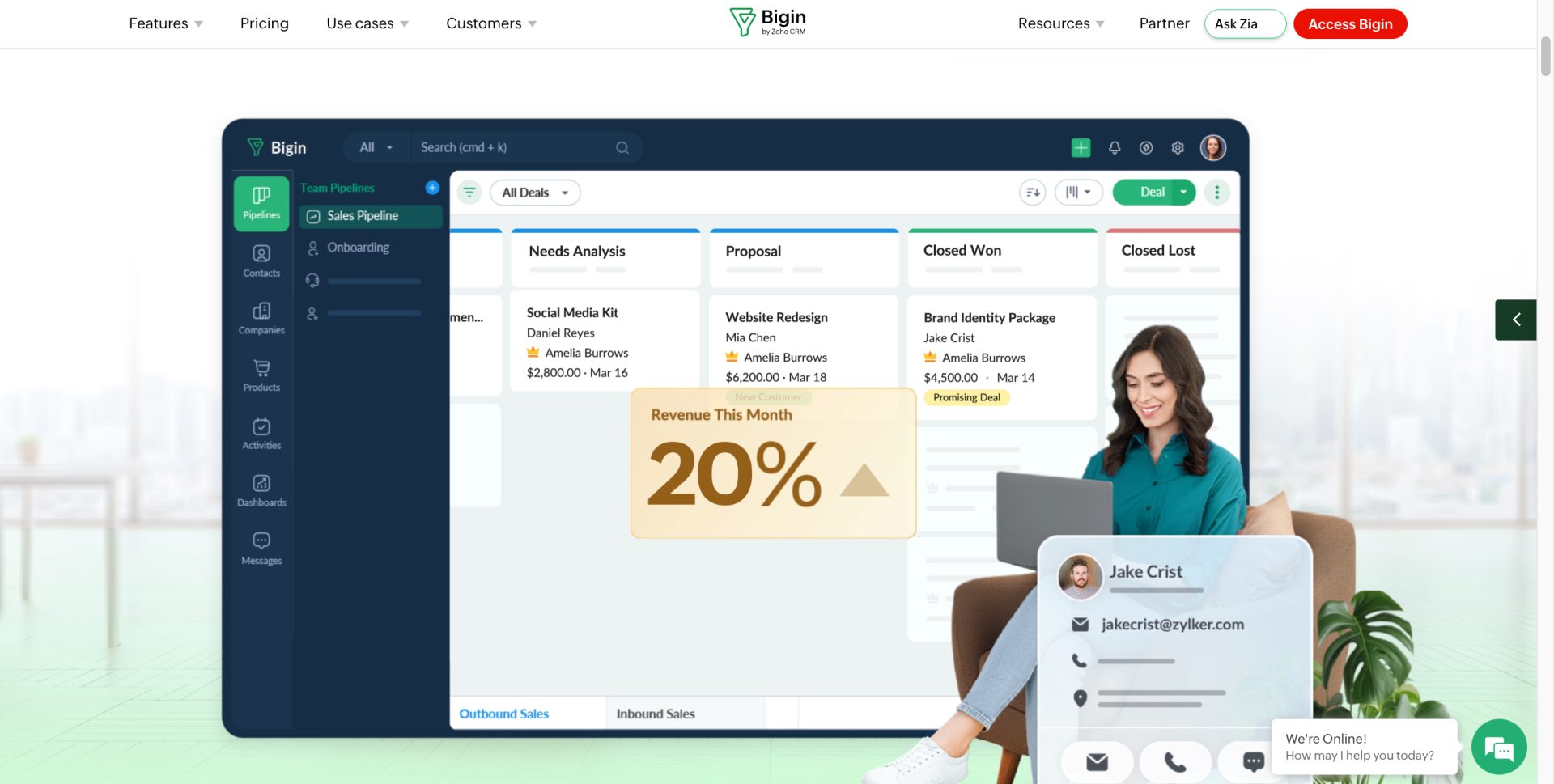Open Companies in the sidebar
Image resolution: width=1554 pixels, height=784 pixels.
[x=261, y=319]
